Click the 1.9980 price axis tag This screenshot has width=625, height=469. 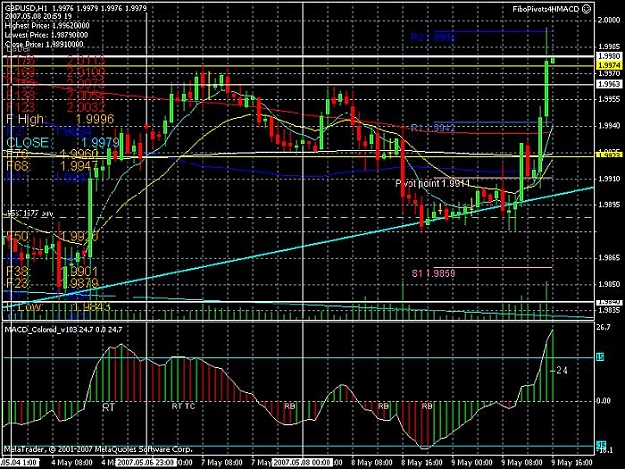[609, 56]
